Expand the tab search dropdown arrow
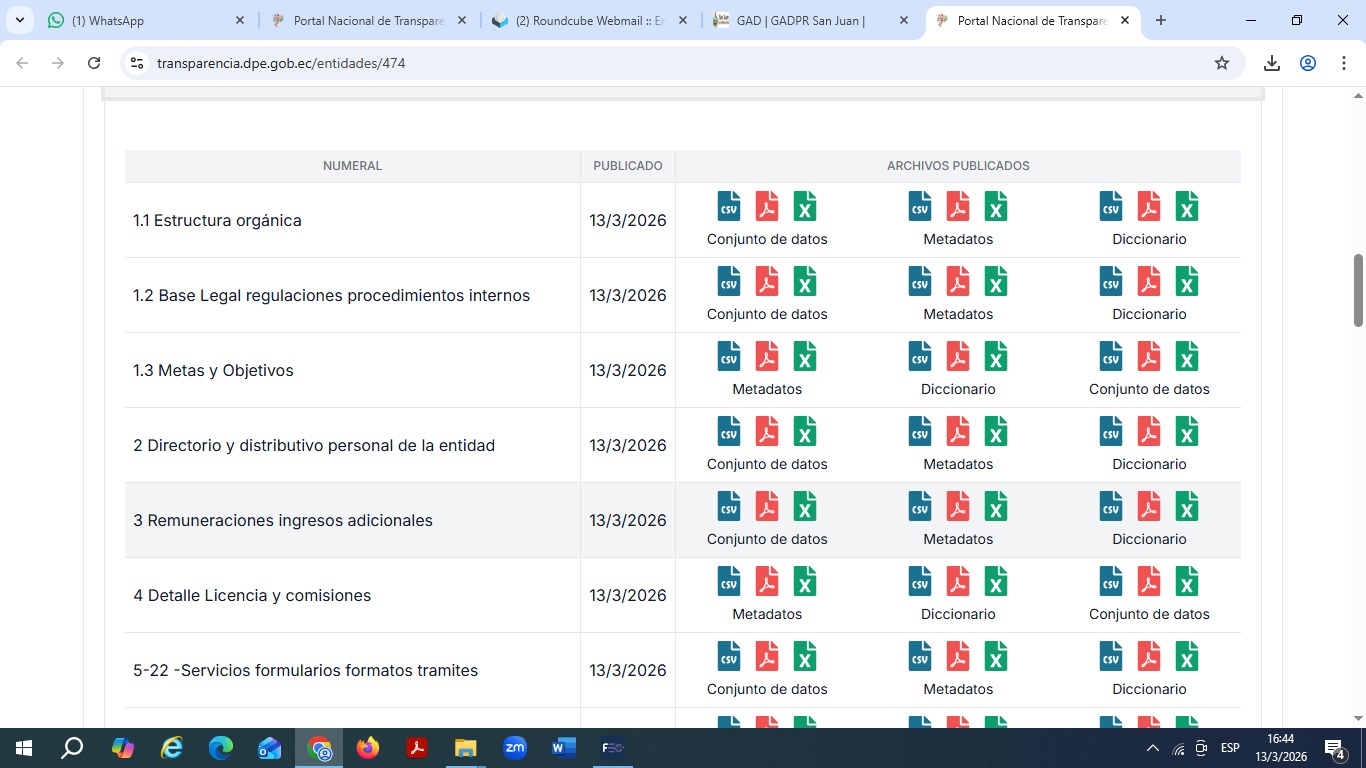 [20, 20]
